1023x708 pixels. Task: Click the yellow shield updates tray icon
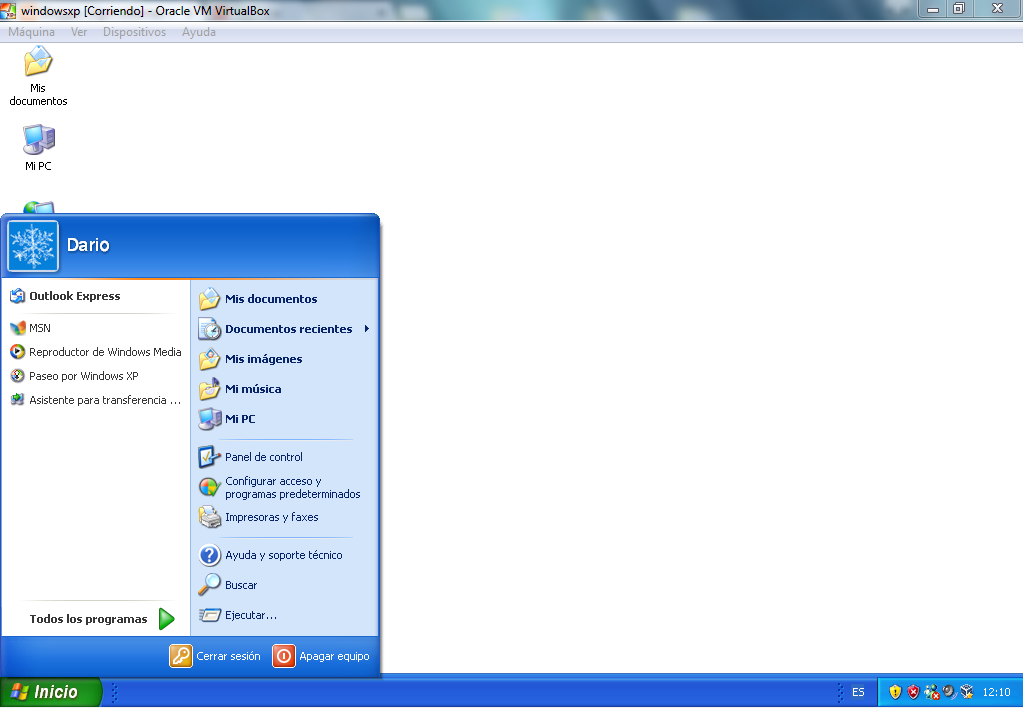click(895, 692)
